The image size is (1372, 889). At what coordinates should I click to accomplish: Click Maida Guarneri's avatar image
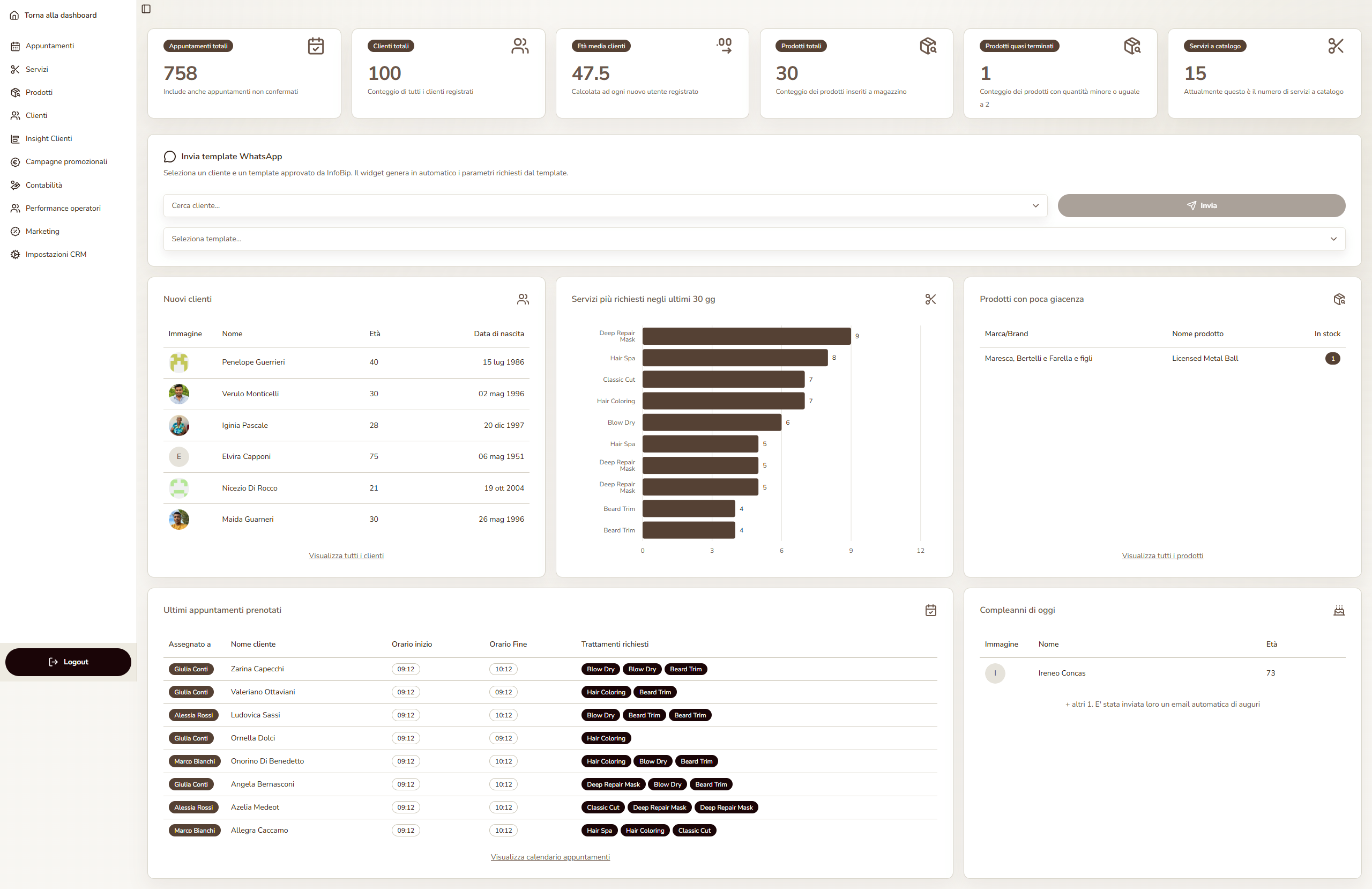(x=178, y=519)
